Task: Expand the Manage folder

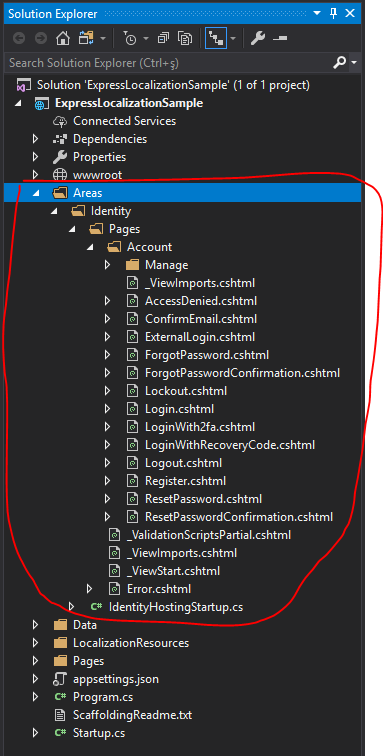Action: click(x=108, y=265)
